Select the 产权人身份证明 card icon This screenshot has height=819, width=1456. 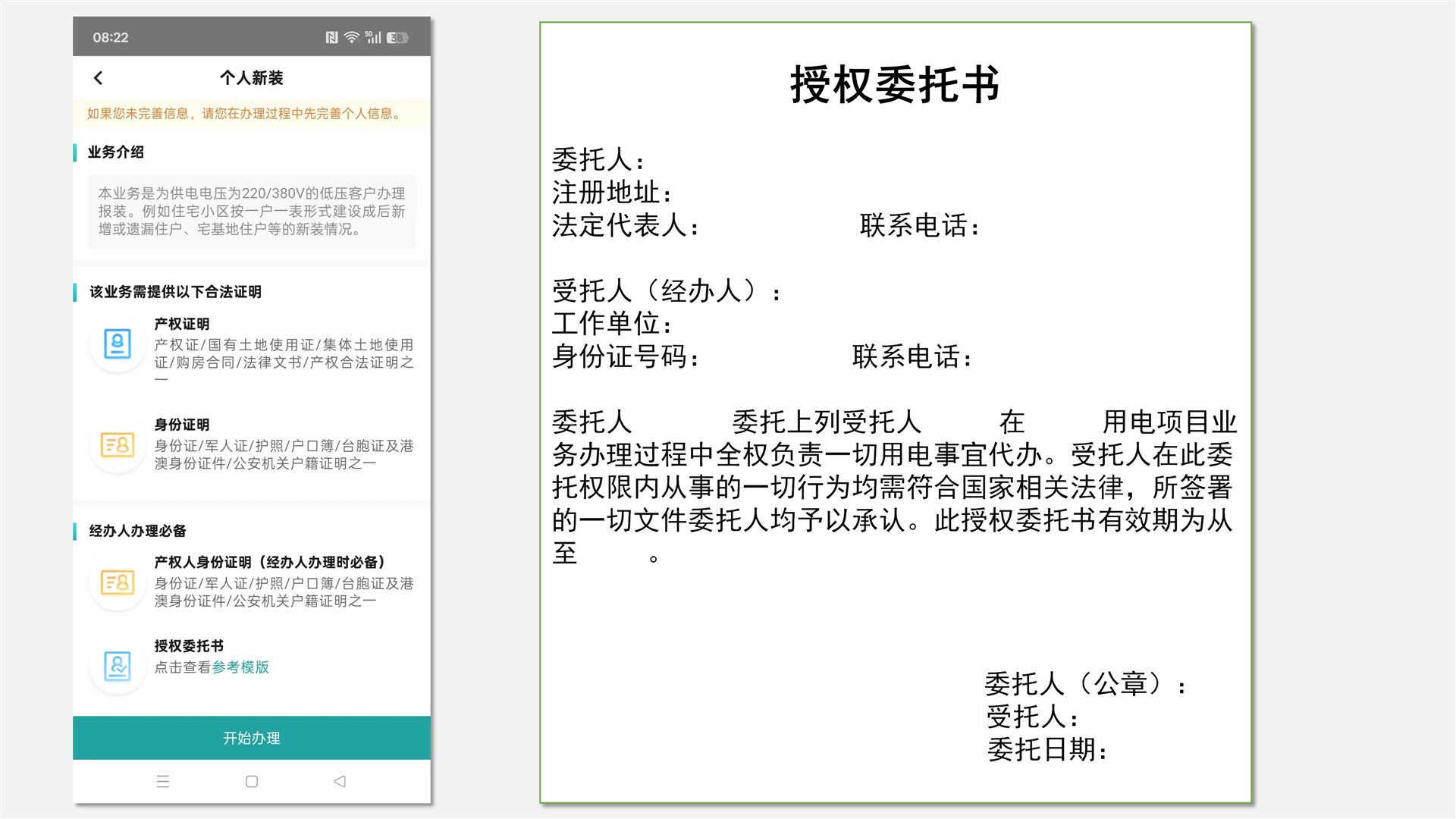(x=117, y=584)
